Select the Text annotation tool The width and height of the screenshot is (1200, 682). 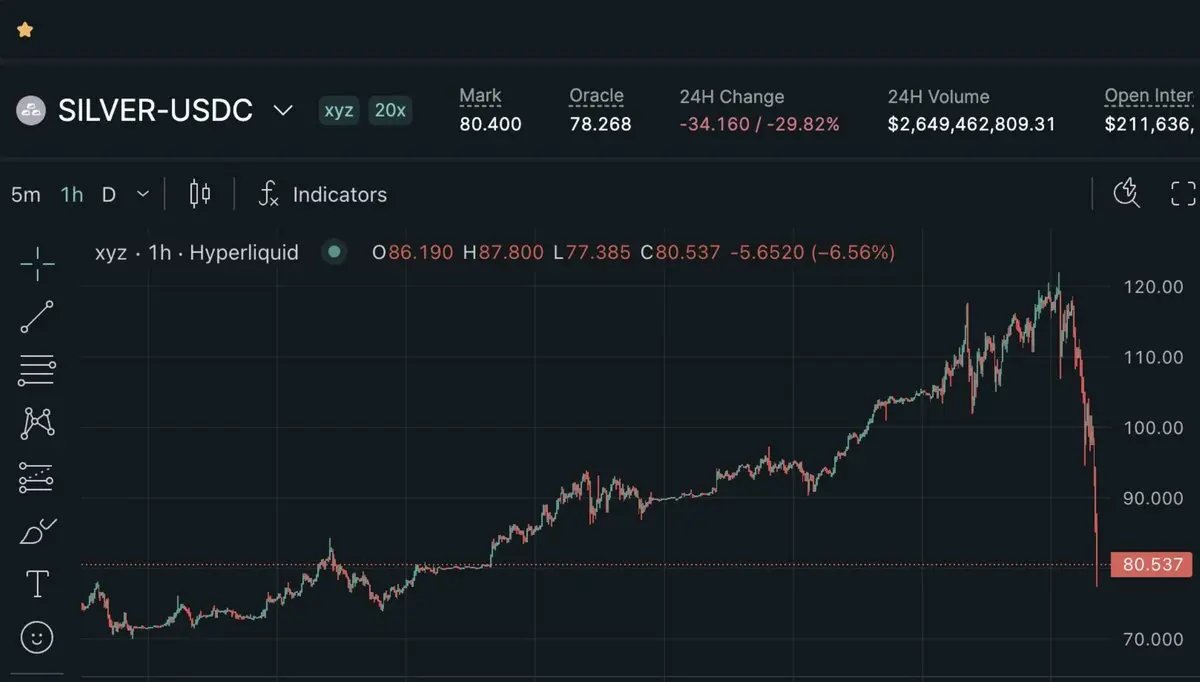(37, 584)
